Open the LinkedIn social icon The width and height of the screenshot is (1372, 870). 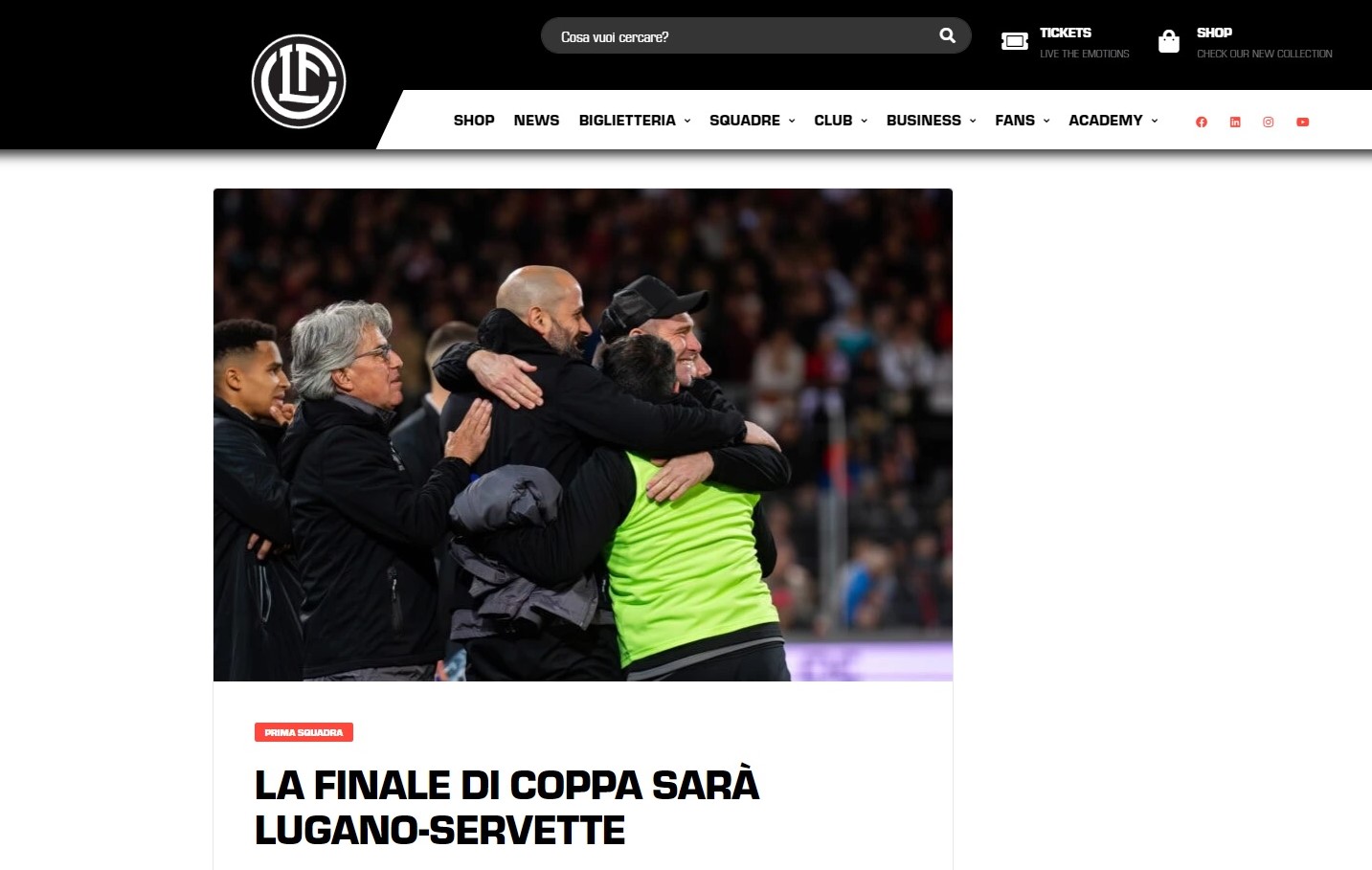[1235, 122]
